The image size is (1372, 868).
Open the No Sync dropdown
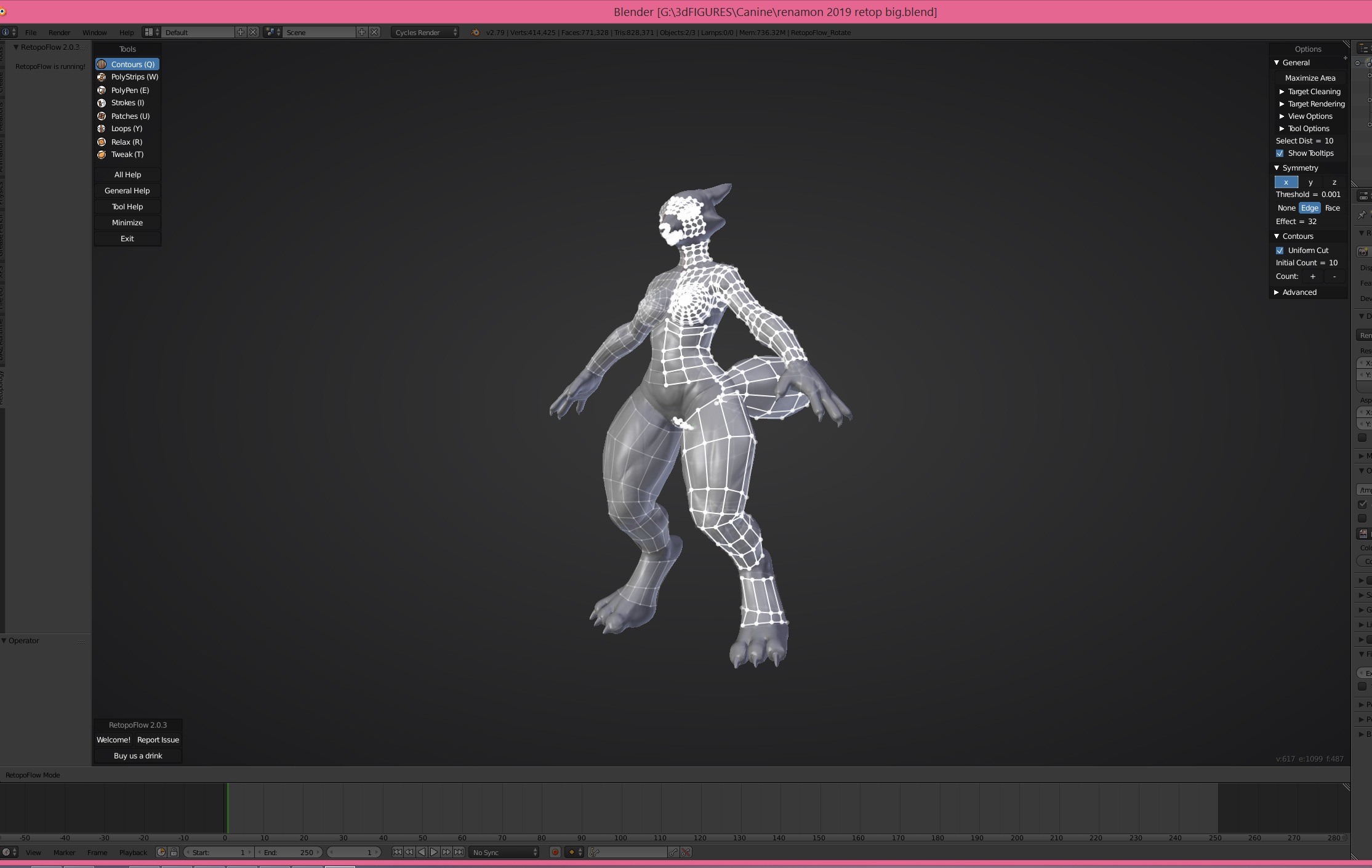click(x=505, y=853)
